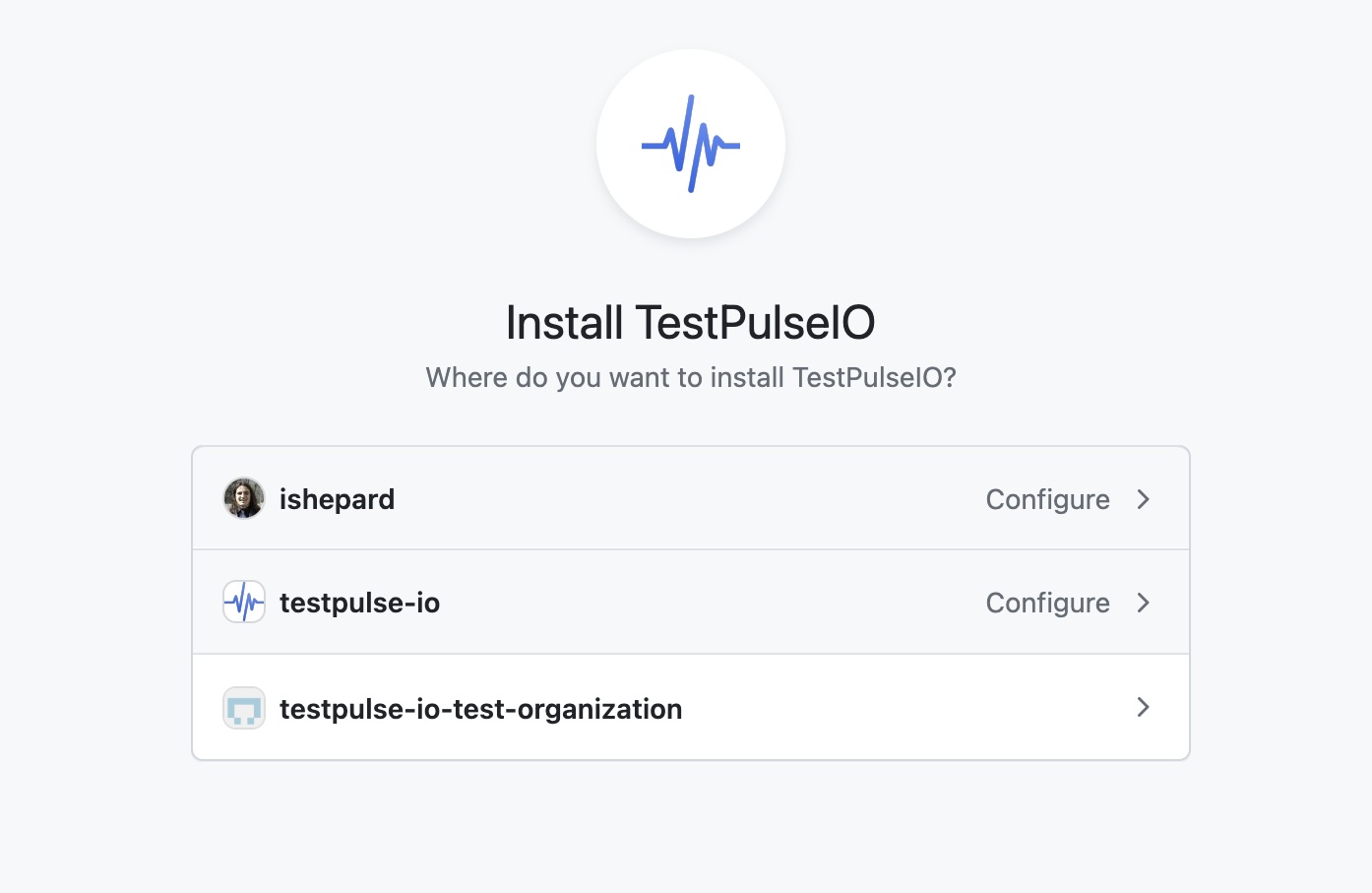Click the ishepard profile avatar
Screen dimensions: 1372x893
pyautogui.click(x=244, y=498)
